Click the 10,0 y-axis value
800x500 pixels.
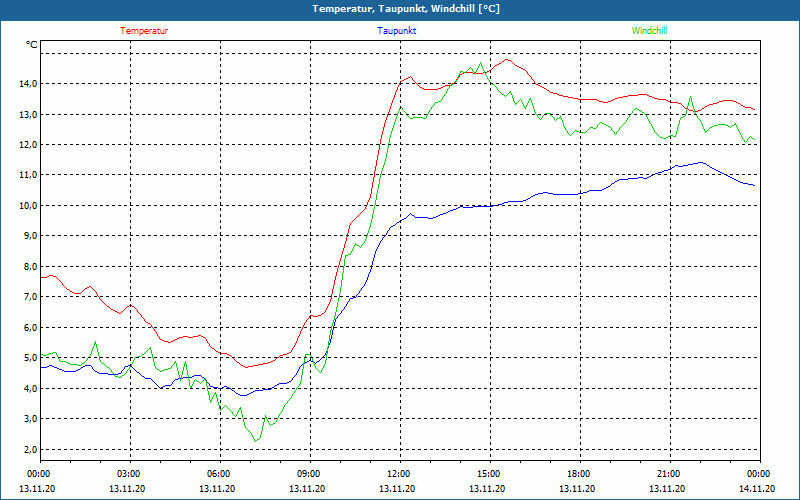click(28, 206)
